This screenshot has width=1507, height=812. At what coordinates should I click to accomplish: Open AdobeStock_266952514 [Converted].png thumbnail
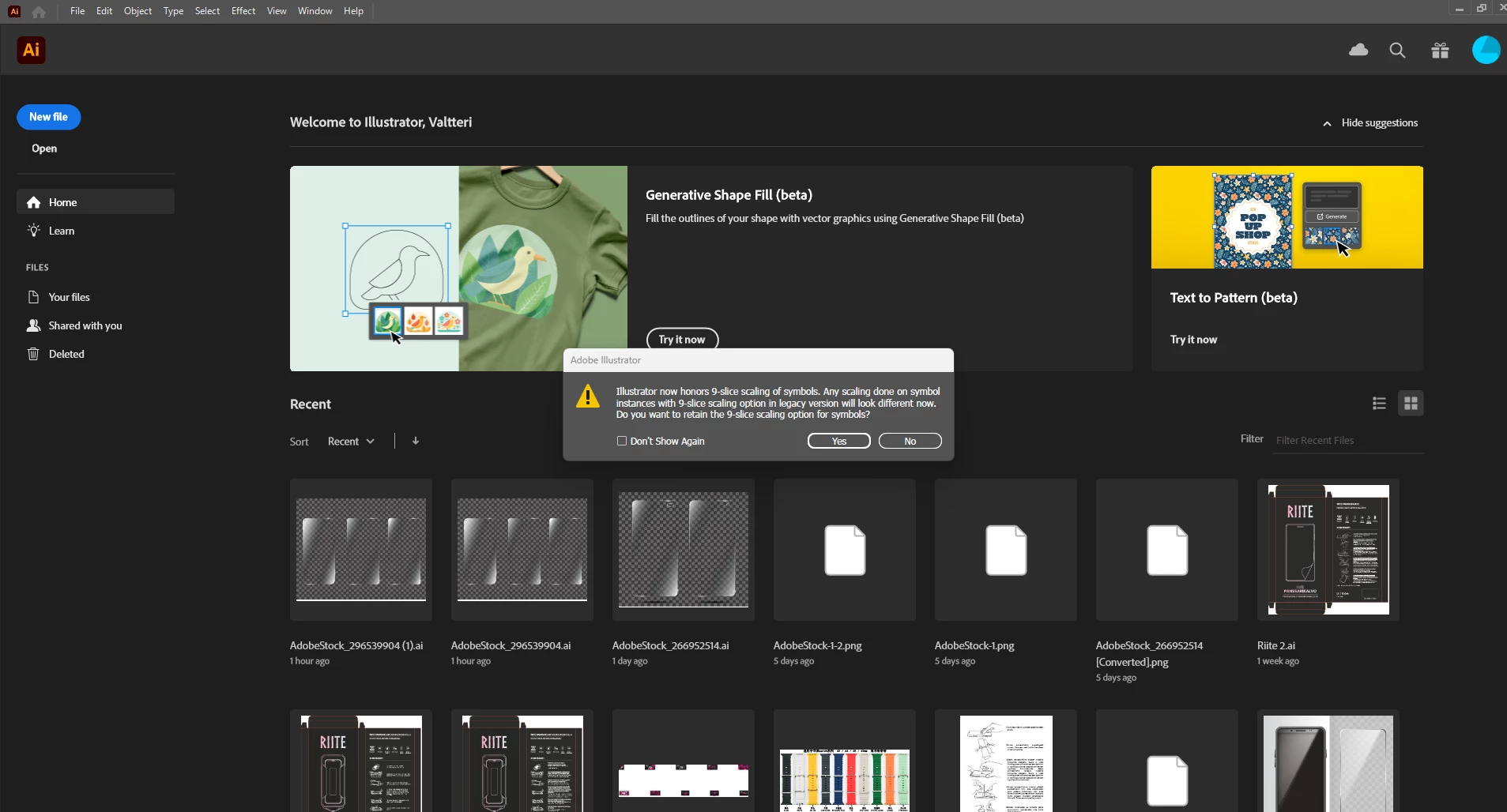(1167, 550)
